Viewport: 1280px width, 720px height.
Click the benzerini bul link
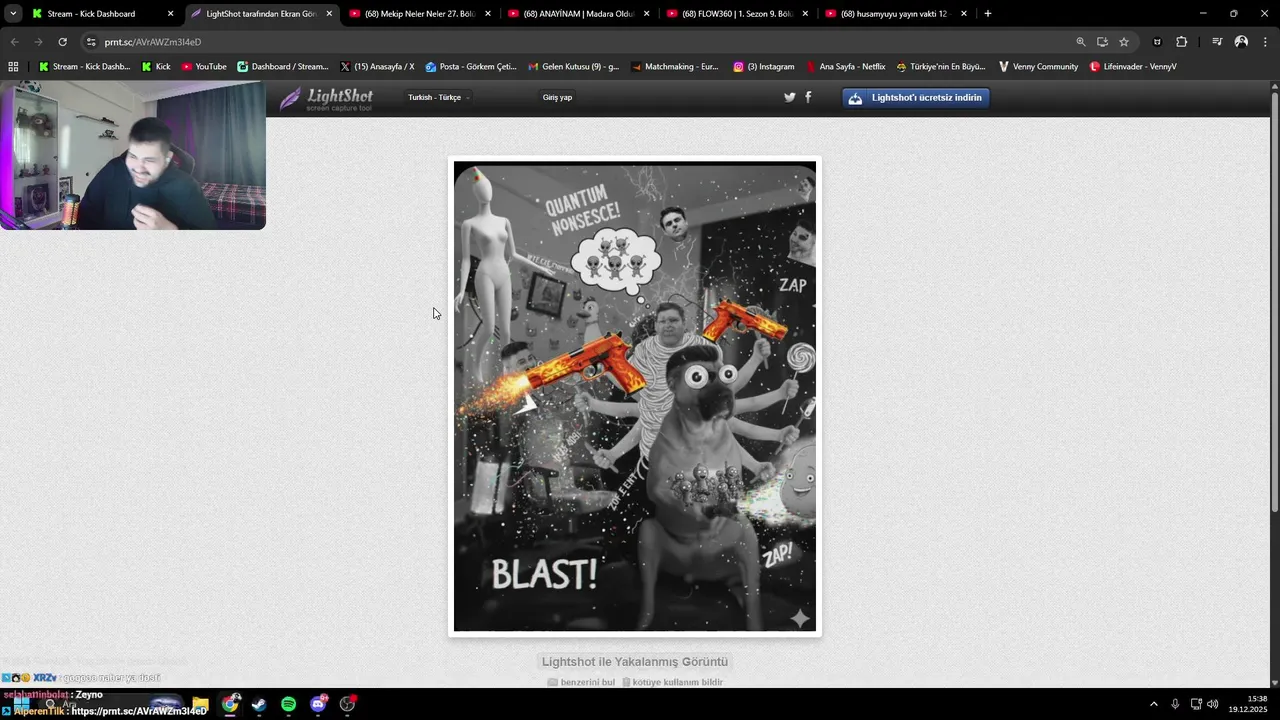tap(581, 682)
